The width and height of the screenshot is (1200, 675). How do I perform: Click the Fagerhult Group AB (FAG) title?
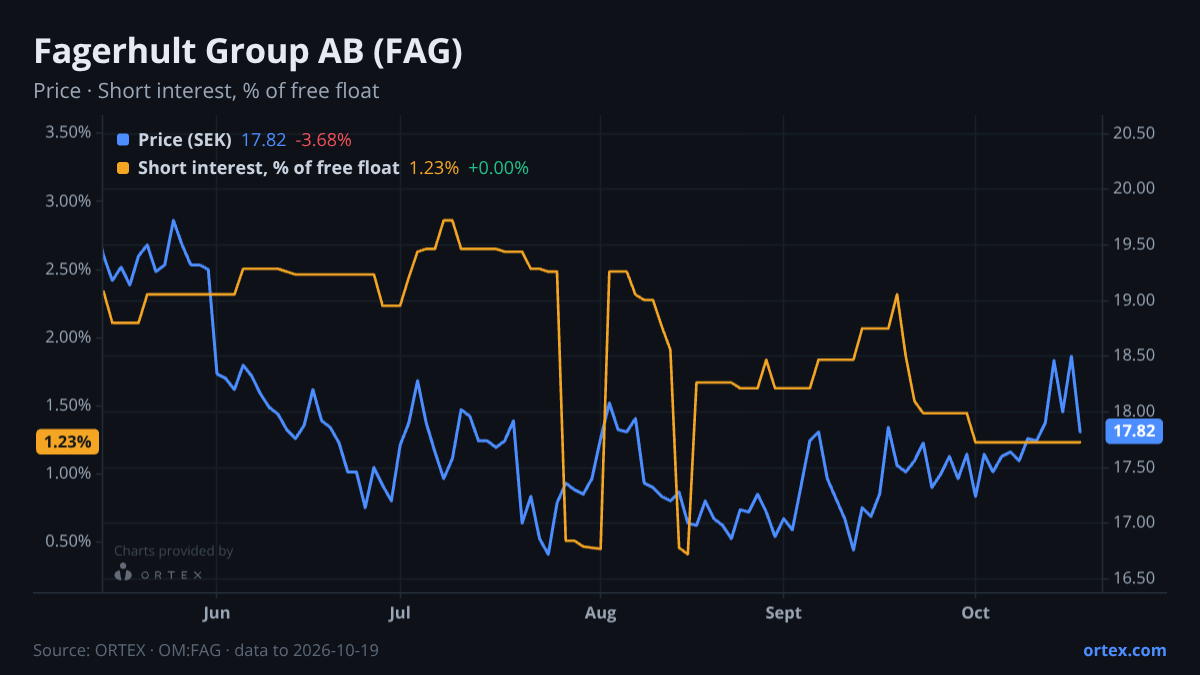point(248,52)
